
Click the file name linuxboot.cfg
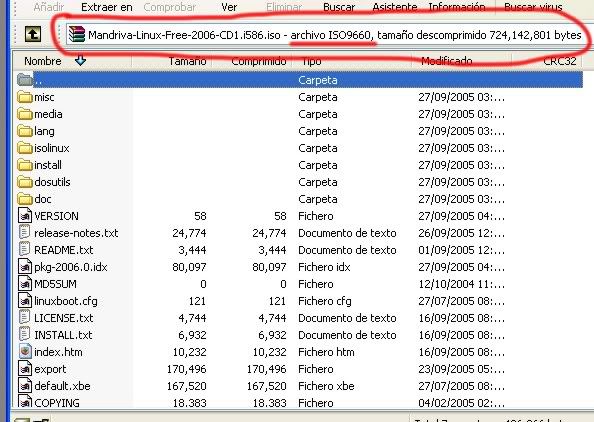pos(66,301)
